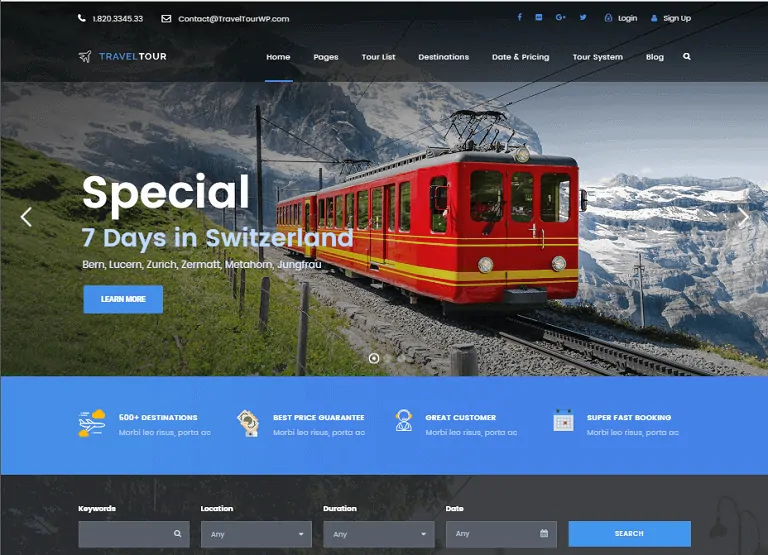Click the Login link

click(627, 18)
